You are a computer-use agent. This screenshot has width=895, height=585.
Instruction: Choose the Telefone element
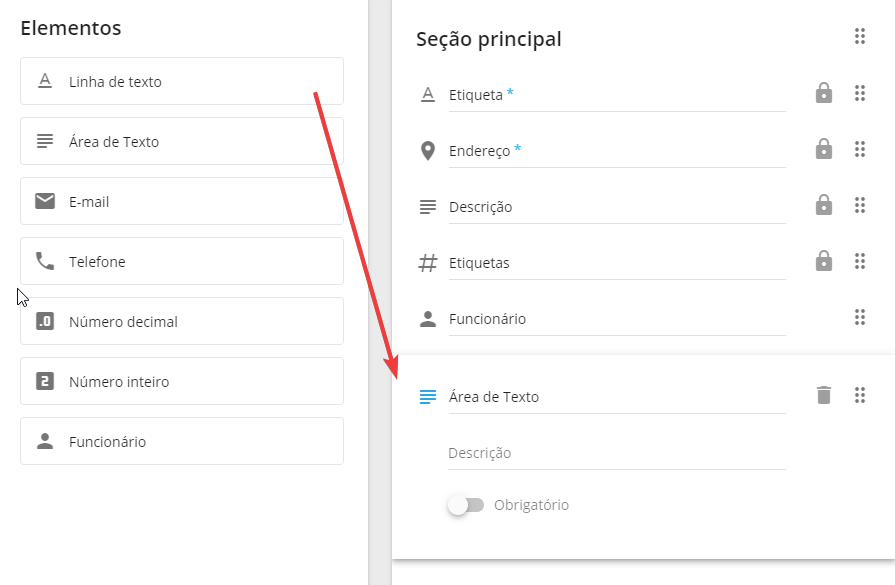[182, 261]
